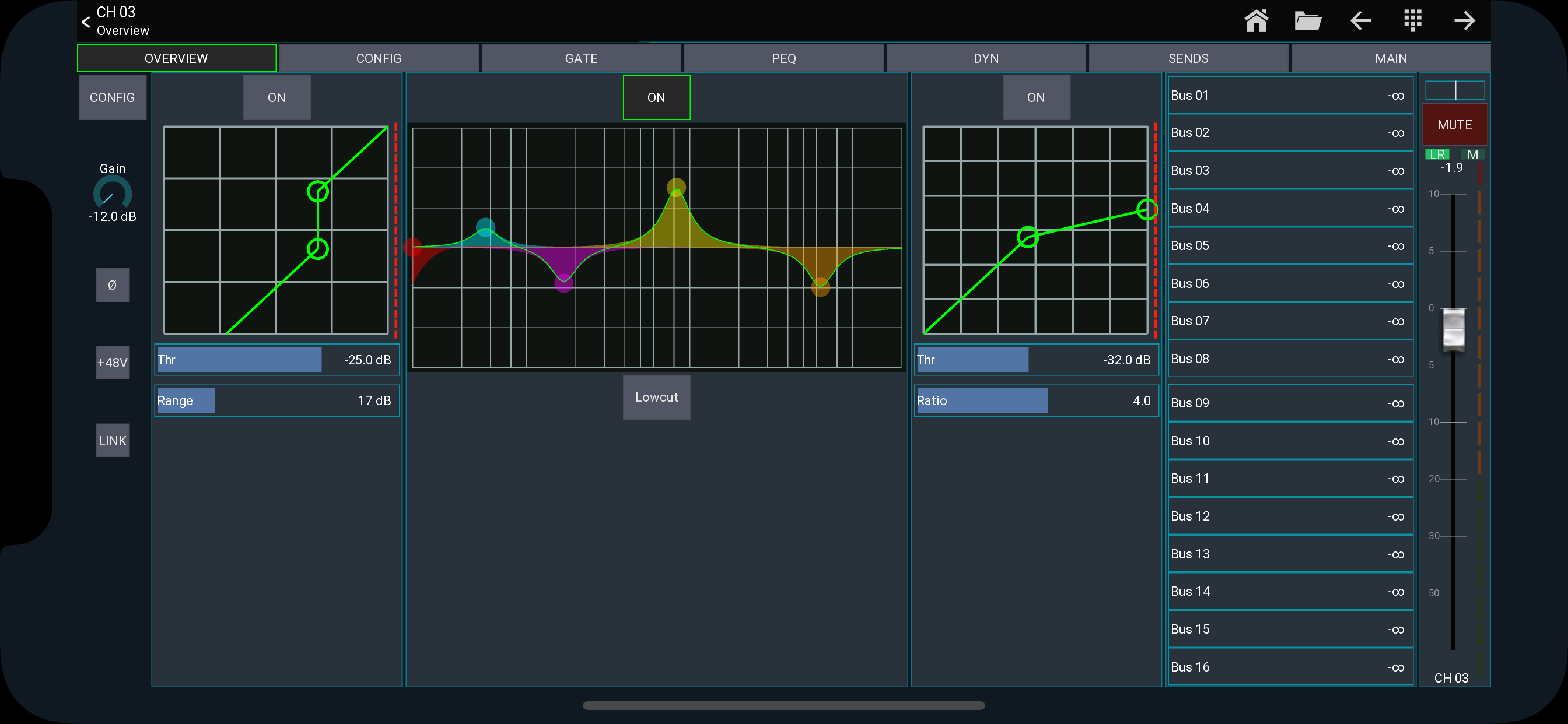Enable the +48V phantom power

pos(113,363)
